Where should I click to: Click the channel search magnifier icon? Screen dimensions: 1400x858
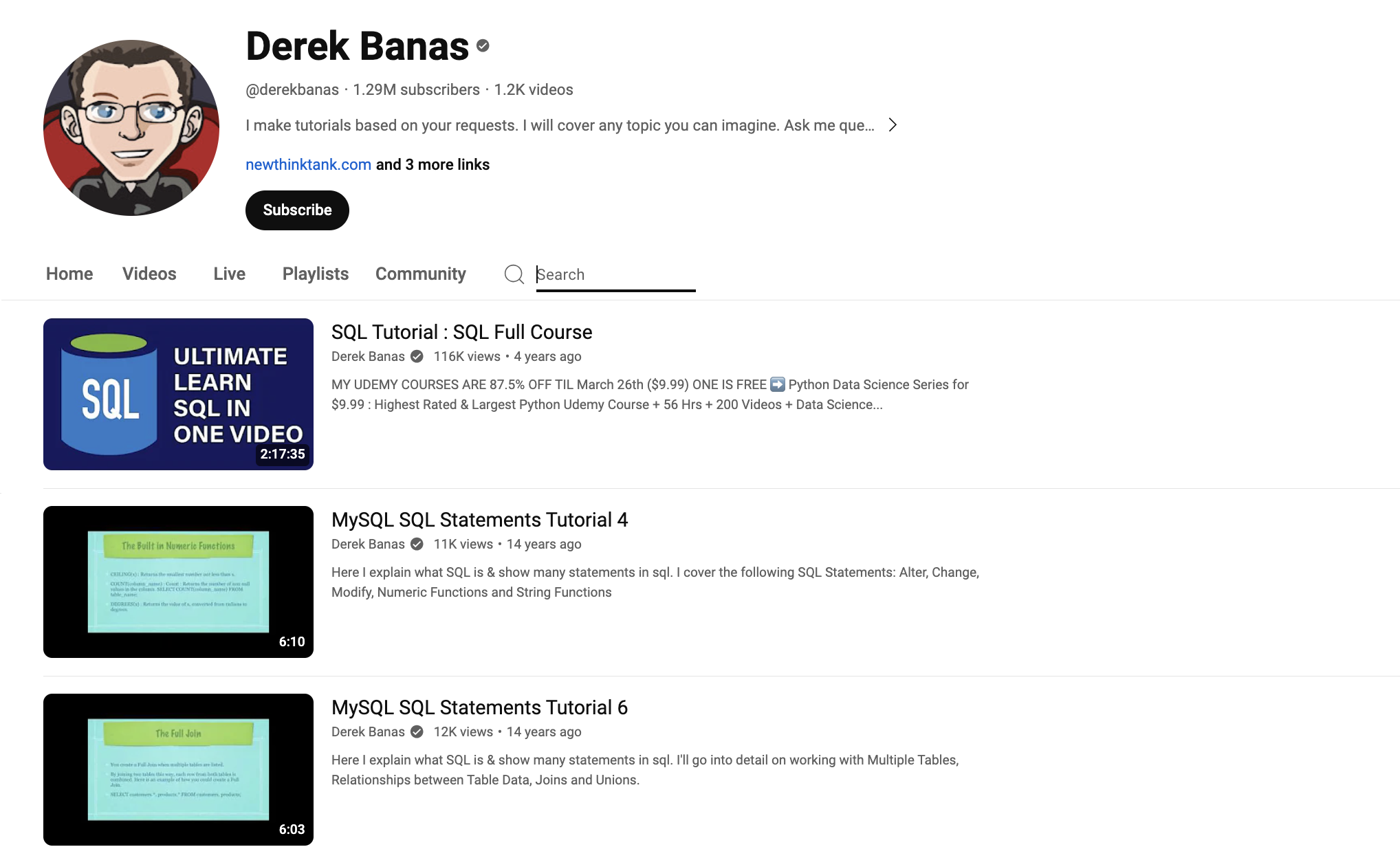pyautogui.click(x=514, y=274)
